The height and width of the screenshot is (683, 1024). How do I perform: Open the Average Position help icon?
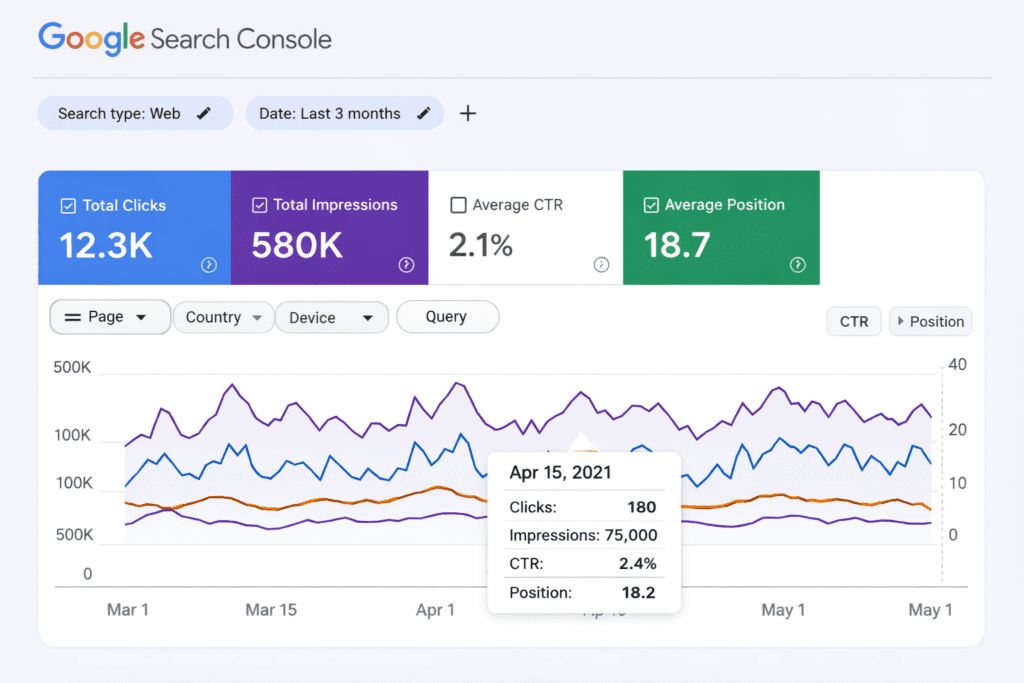(x=797, y=265)
